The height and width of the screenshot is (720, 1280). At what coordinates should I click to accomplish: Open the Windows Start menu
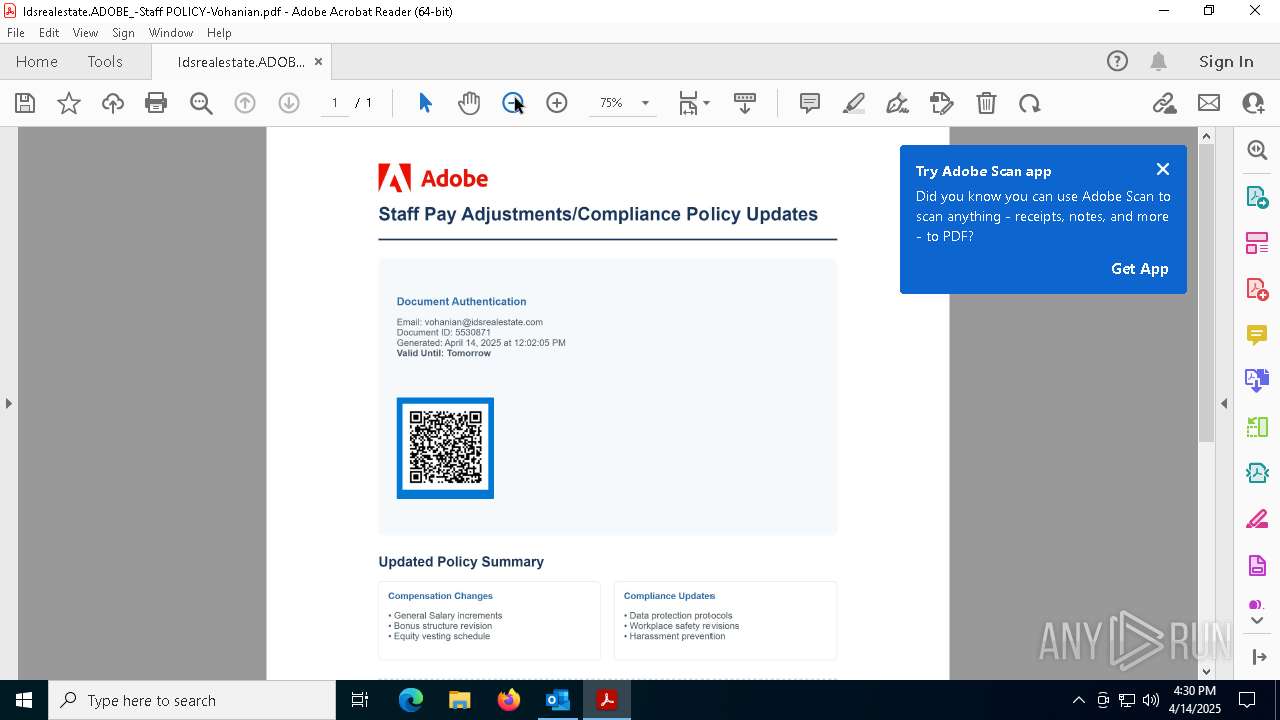point(24,700)
